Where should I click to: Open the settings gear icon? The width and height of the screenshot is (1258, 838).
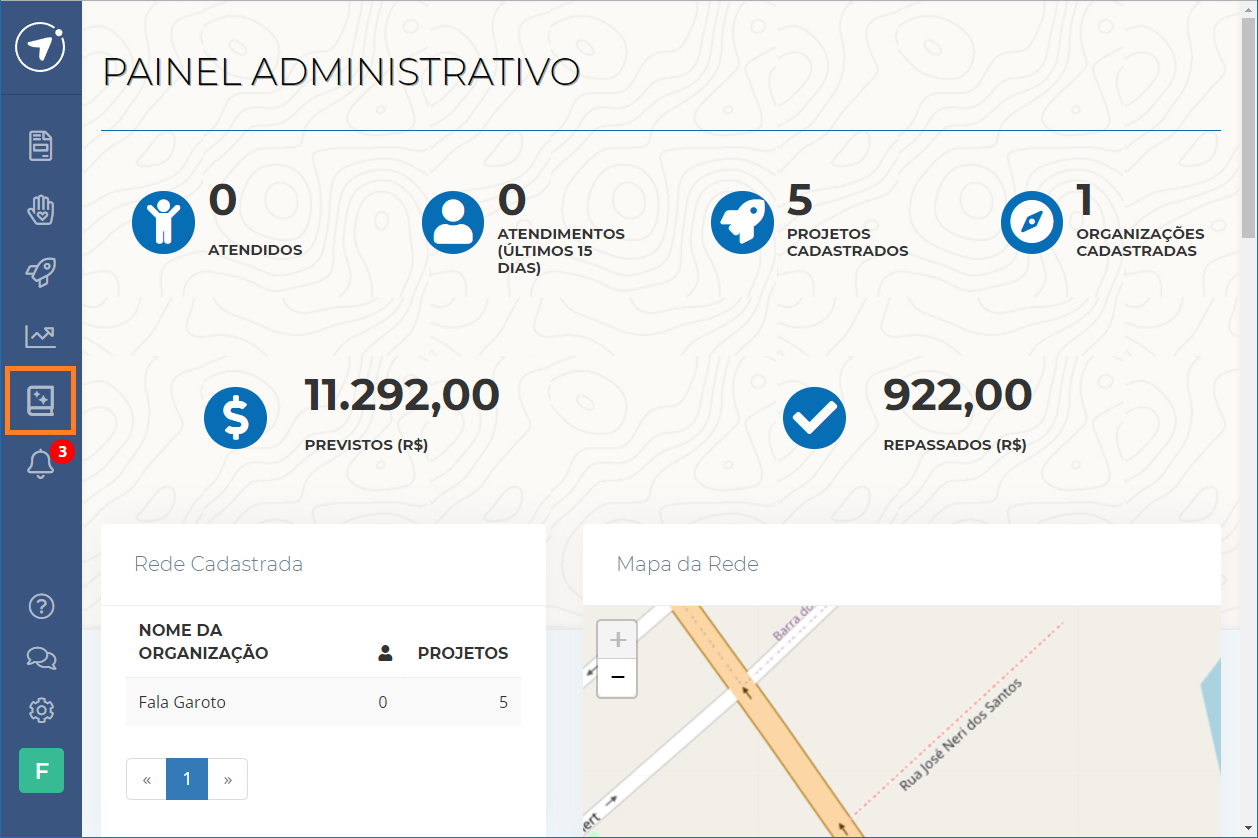(41, 710)
